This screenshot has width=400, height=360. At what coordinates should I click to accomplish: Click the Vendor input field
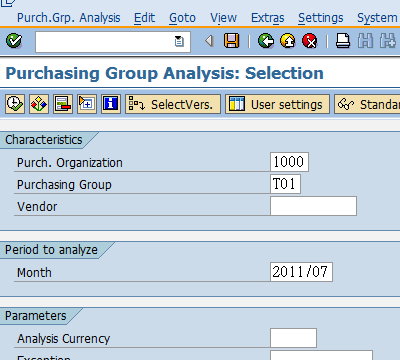click(313, 206)
